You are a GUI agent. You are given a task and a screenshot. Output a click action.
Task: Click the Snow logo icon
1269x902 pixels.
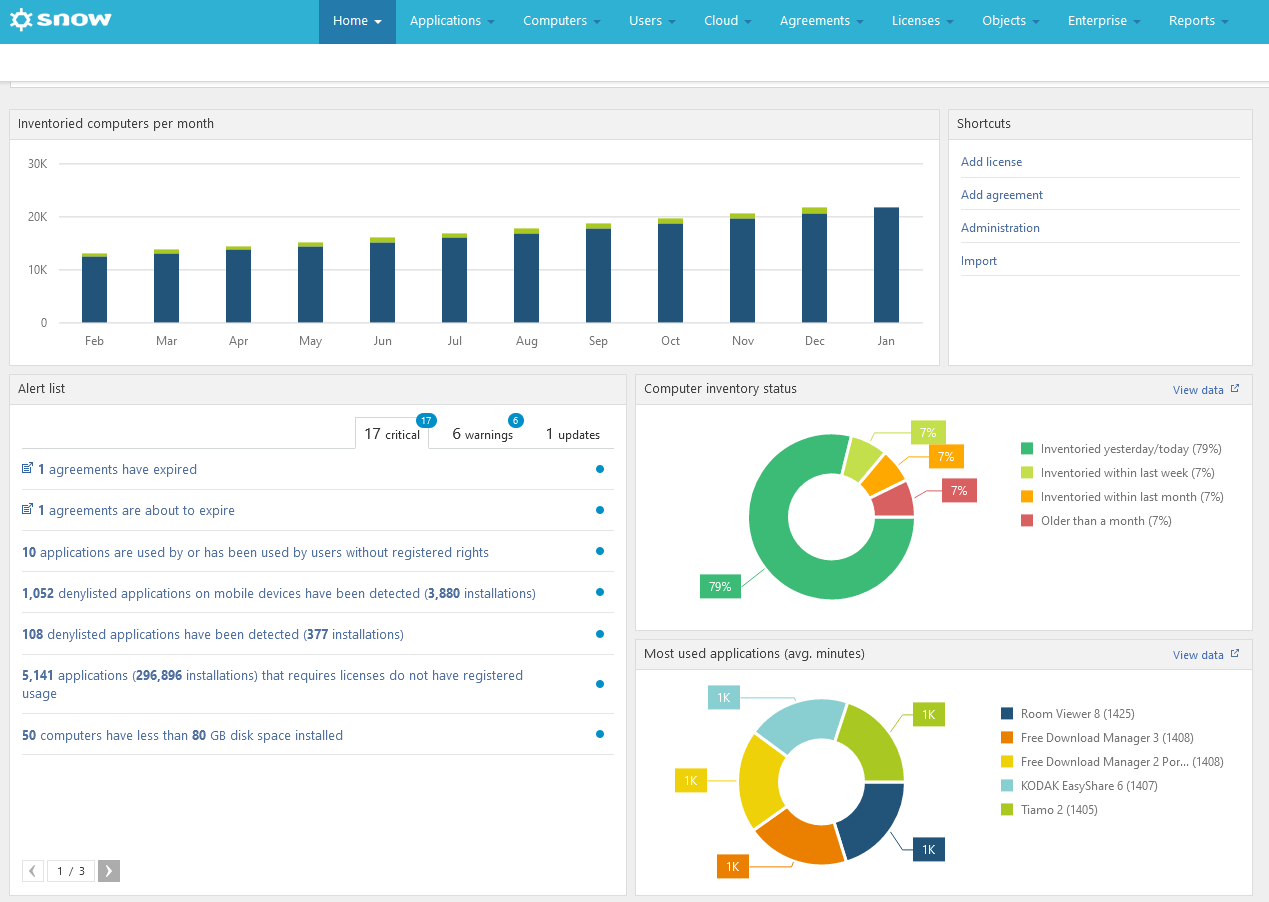coord(21,20)
